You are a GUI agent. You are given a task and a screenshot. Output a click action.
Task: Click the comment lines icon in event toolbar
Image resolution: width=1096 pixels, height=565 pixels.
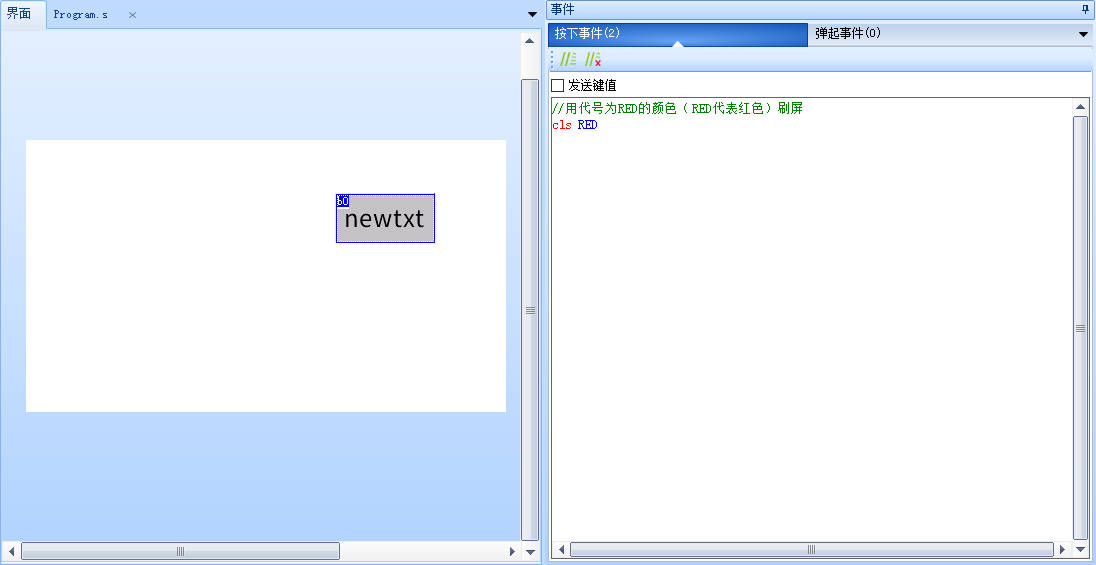pyautogui.click(x=568, y=60)
